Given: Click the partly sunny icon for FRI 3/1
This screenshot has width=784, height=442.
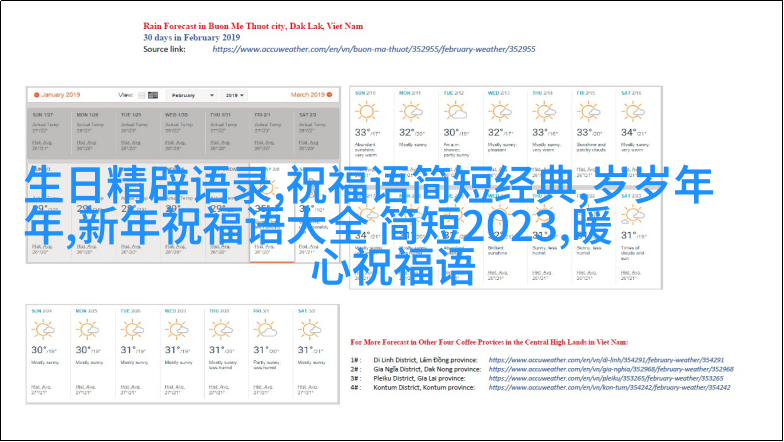Looking at the screenshot, I should coord(265,330).
